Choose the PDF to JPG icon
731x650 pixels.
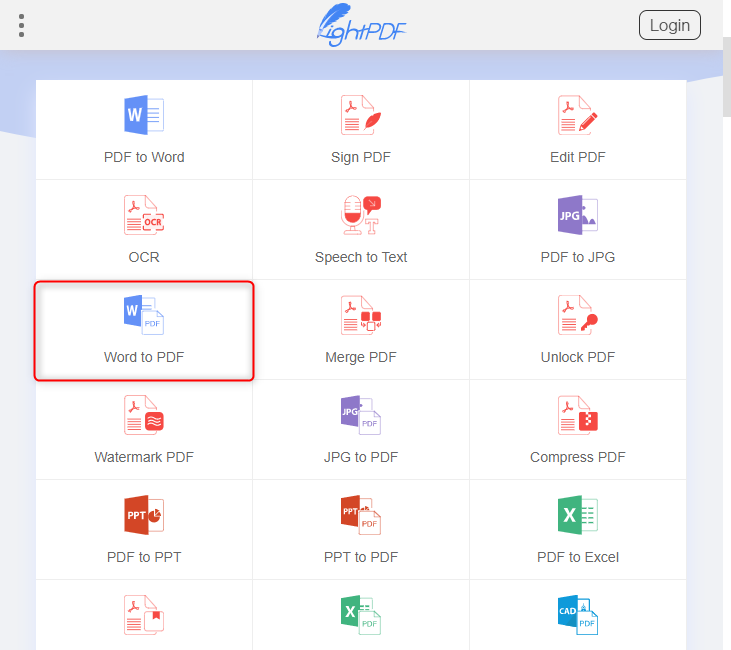(577, 215)
